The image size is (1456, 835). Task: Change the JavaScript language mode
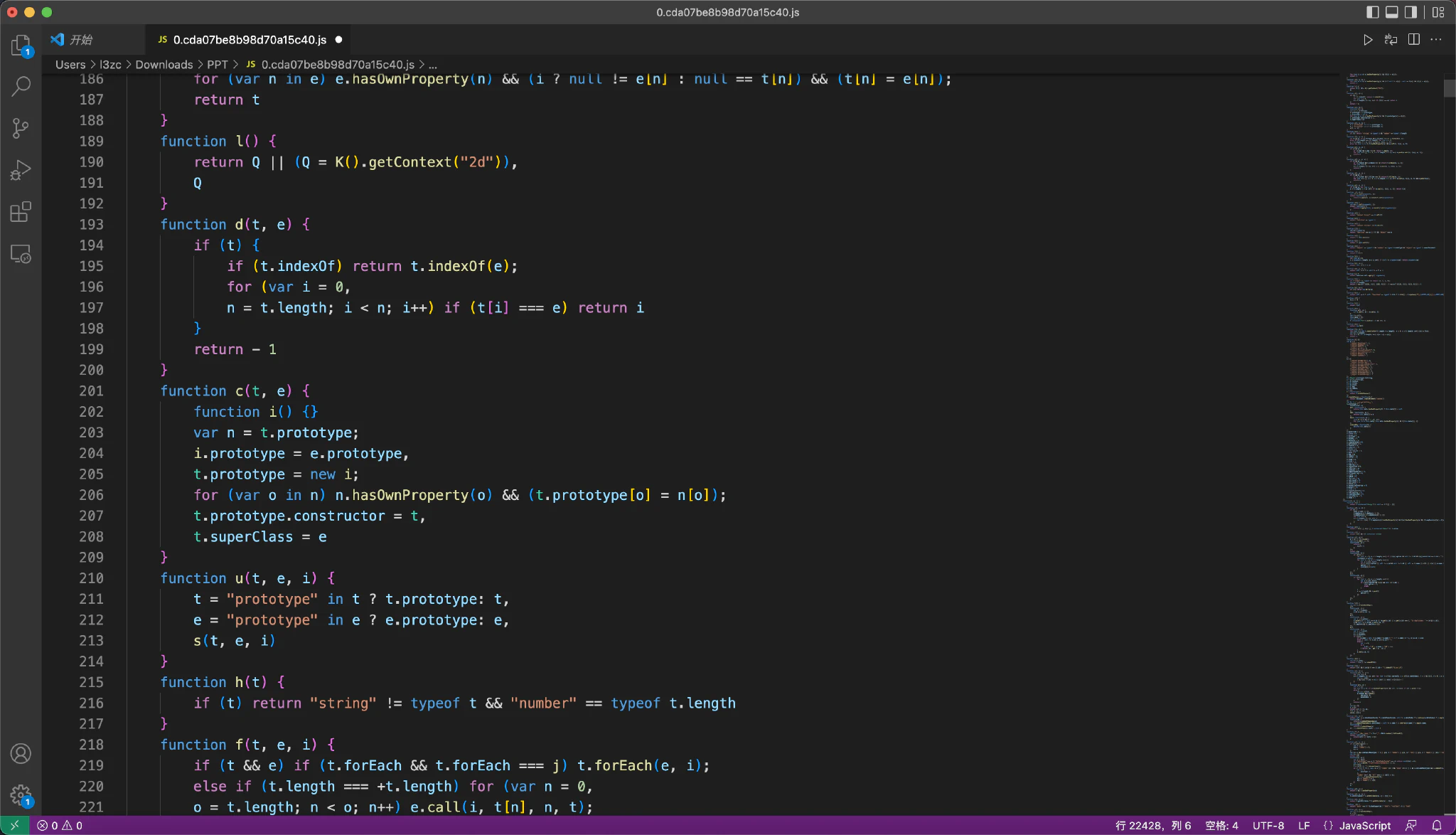click(x=1364, y=826)
